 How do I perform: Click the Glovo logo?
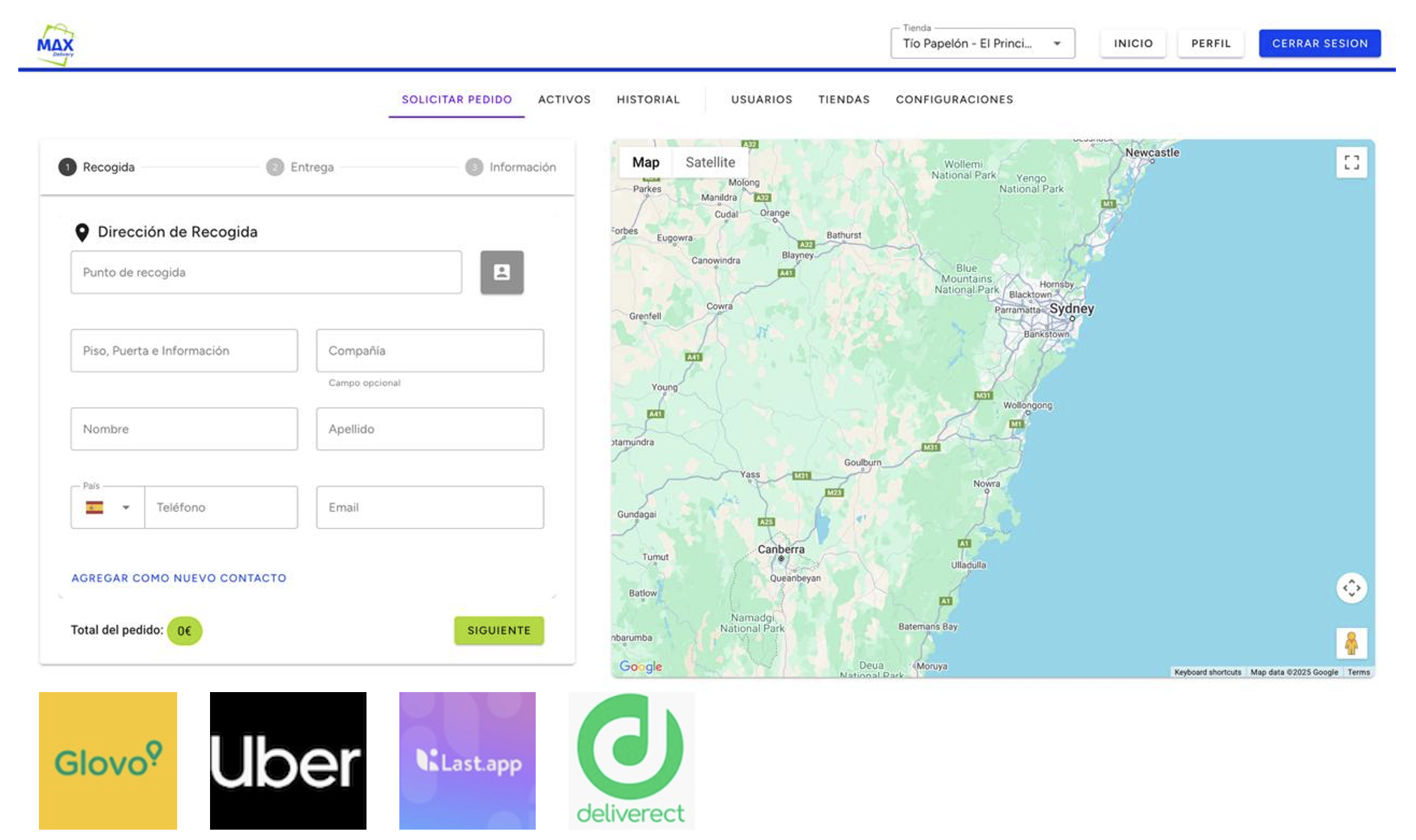[x=108, y=760]
